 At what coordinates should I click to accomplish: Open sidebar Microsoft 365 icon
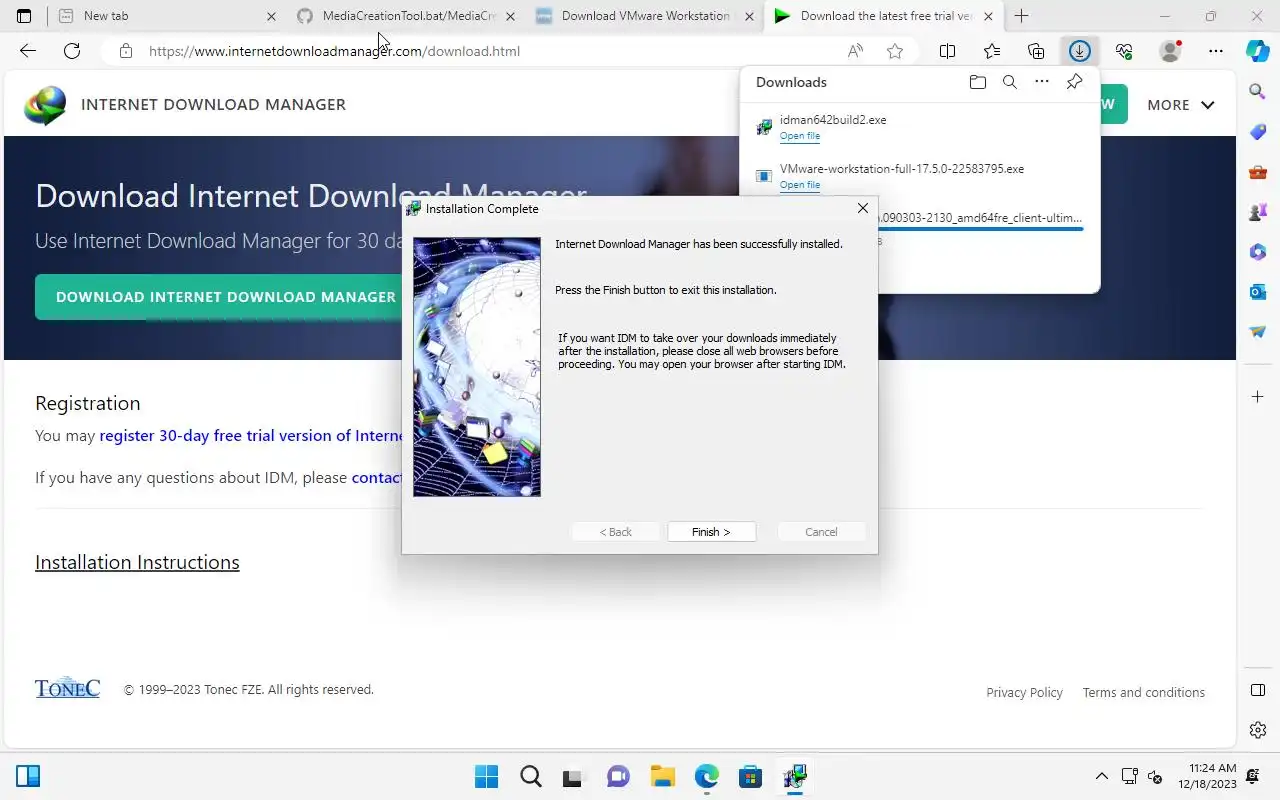pos(1258,252)
